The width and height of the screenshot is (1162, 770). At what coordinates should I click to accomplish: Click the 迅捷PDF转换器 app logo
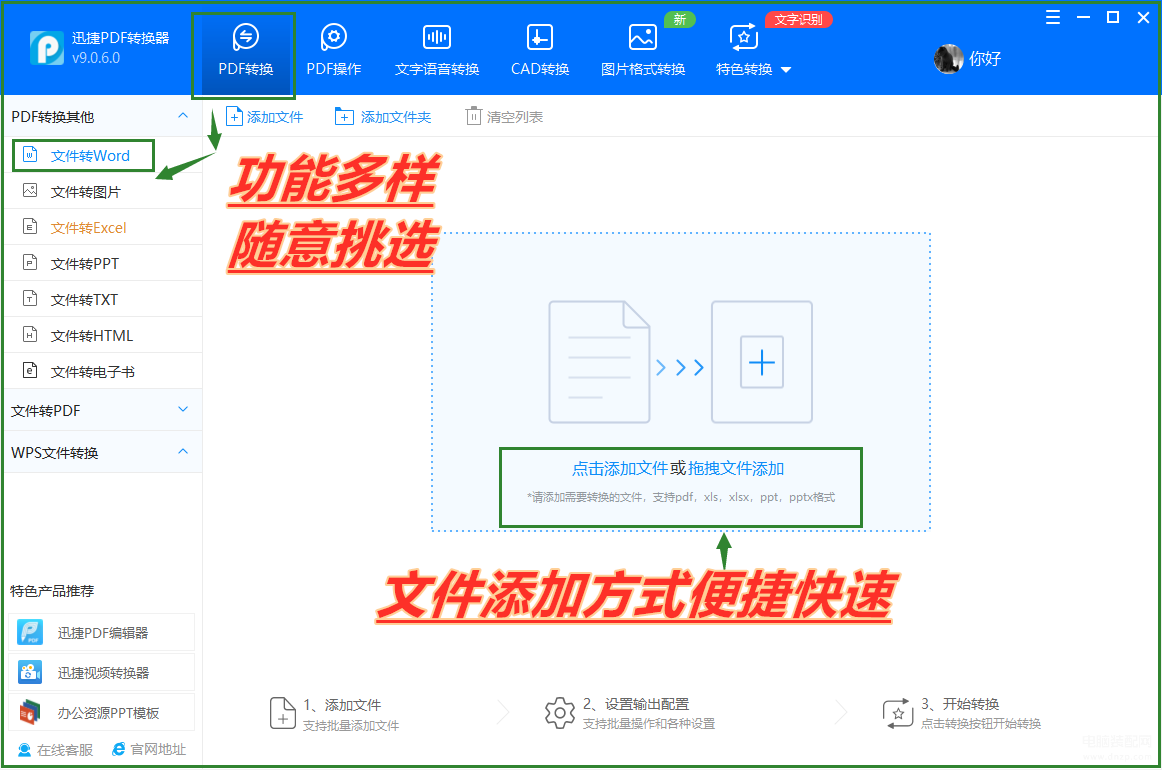tap(47, 48)
